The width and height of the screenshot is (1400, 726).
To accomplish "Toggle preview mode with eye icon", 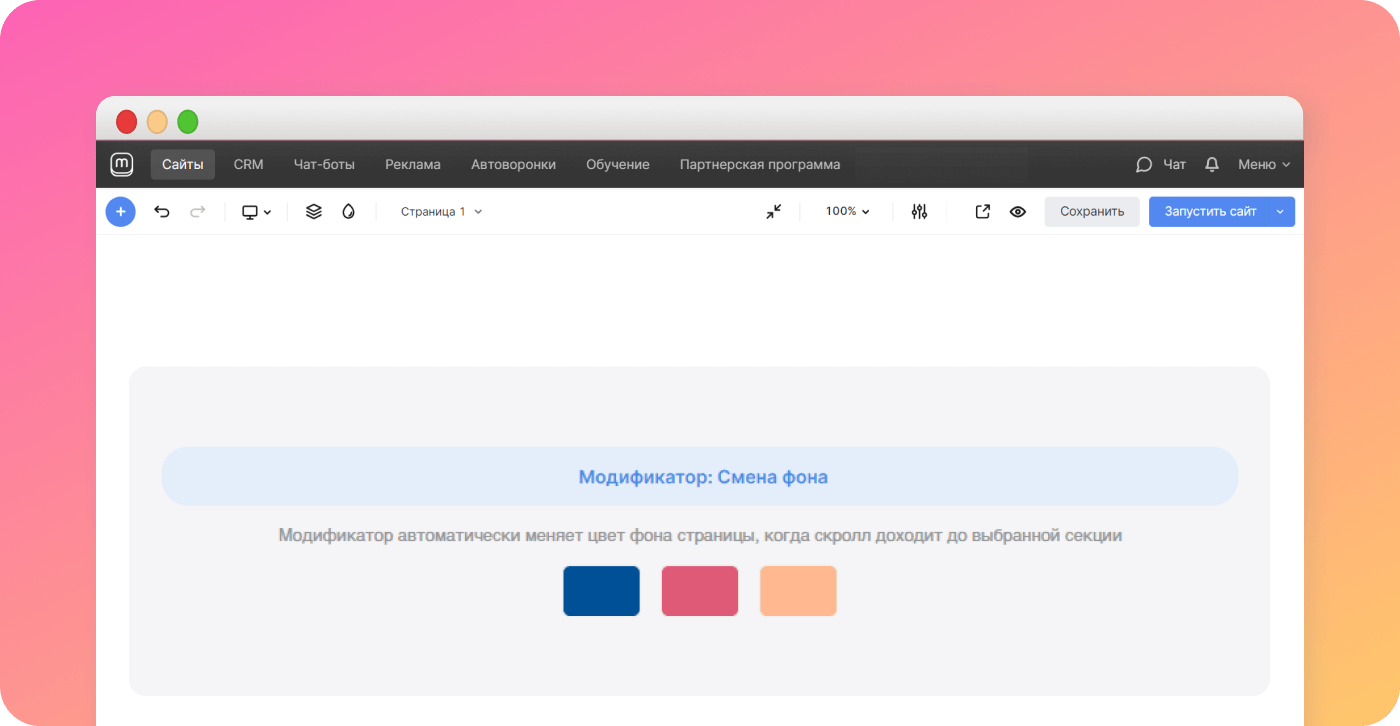I will (x=1018, y=212).
